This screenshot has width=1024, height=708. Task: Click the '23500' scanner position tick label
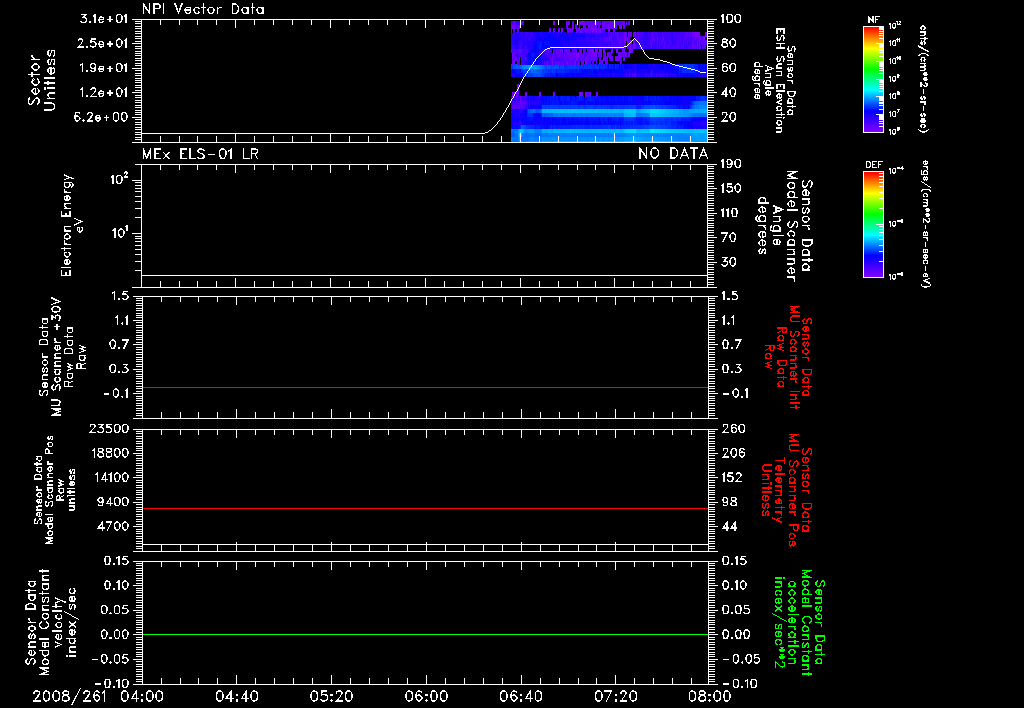pyautogui.click(x=108, y=428)
